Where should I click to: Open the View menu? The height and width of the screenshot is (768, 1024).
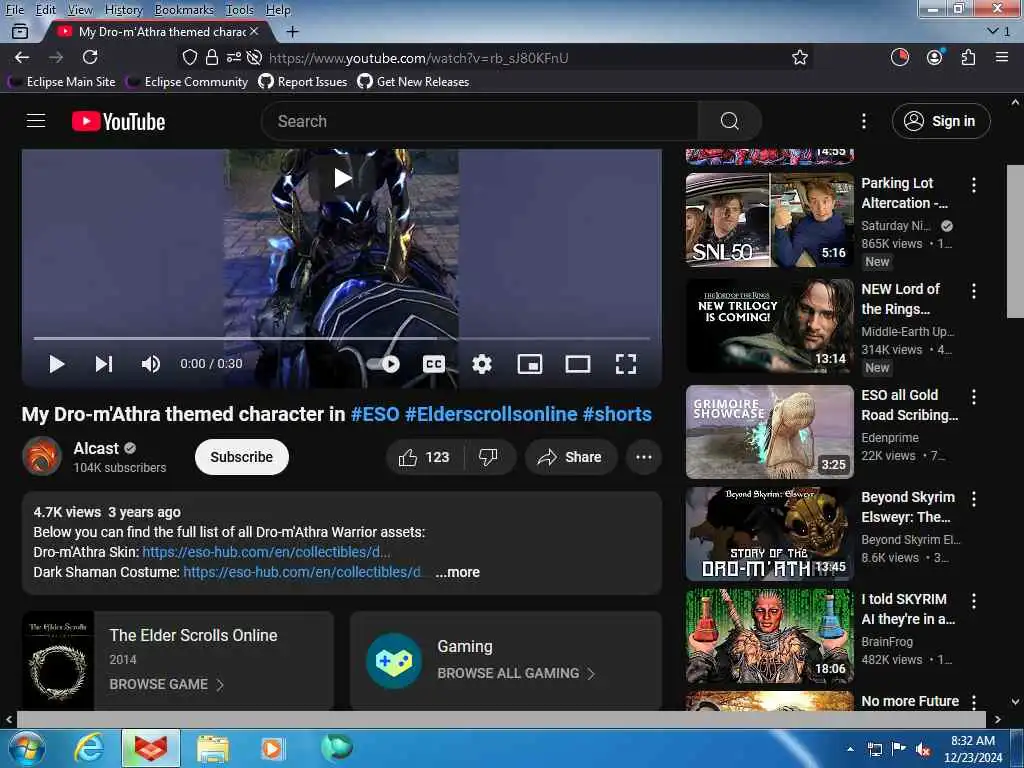click(x=80, y=10)
